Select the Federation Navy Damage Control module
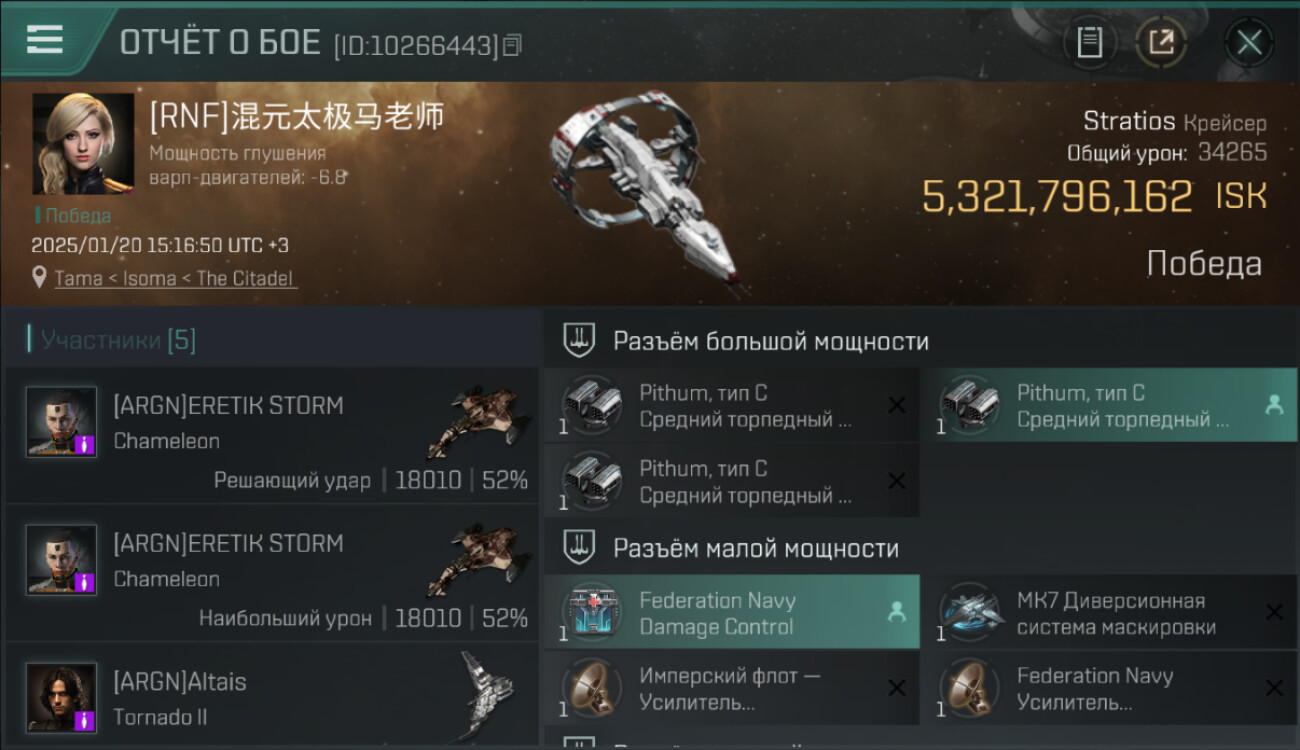Viewport: 1300px width, 750px height. point(732,612)
